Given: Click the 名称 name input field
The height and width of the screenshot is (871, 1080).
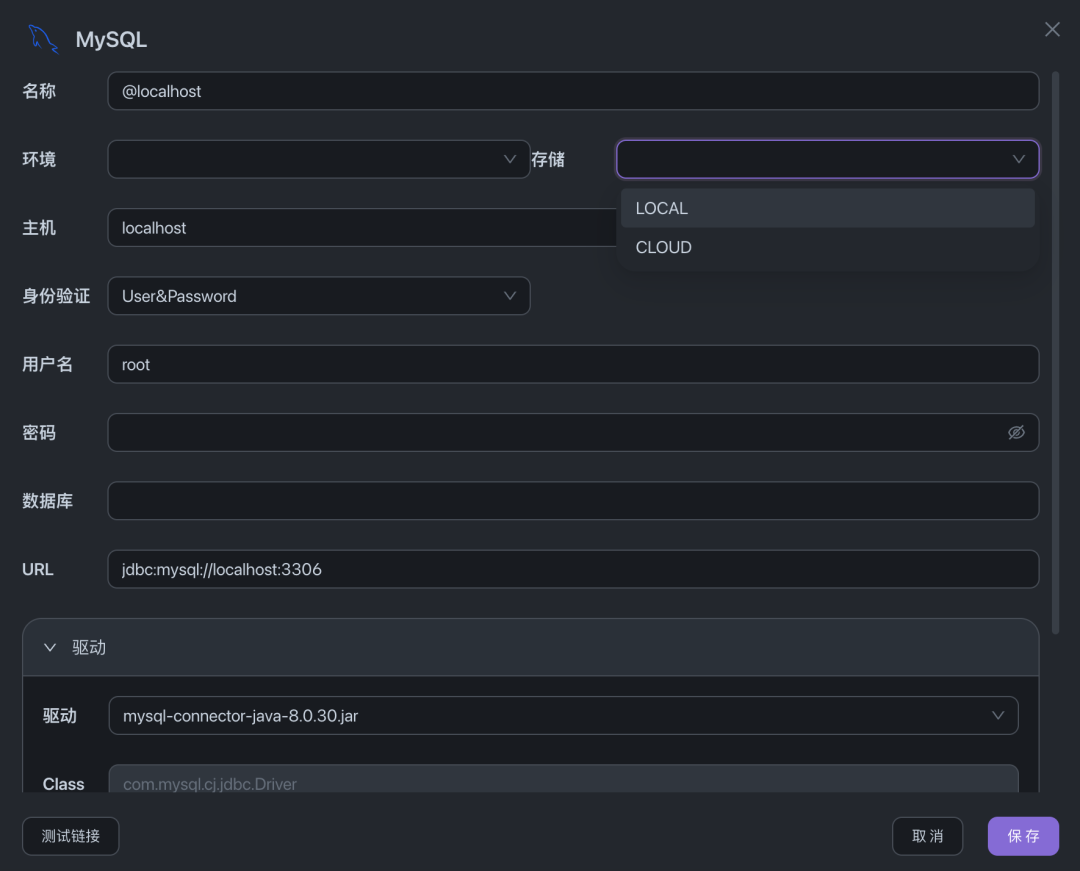Looking at the screenshot, I should pos(572,91).
